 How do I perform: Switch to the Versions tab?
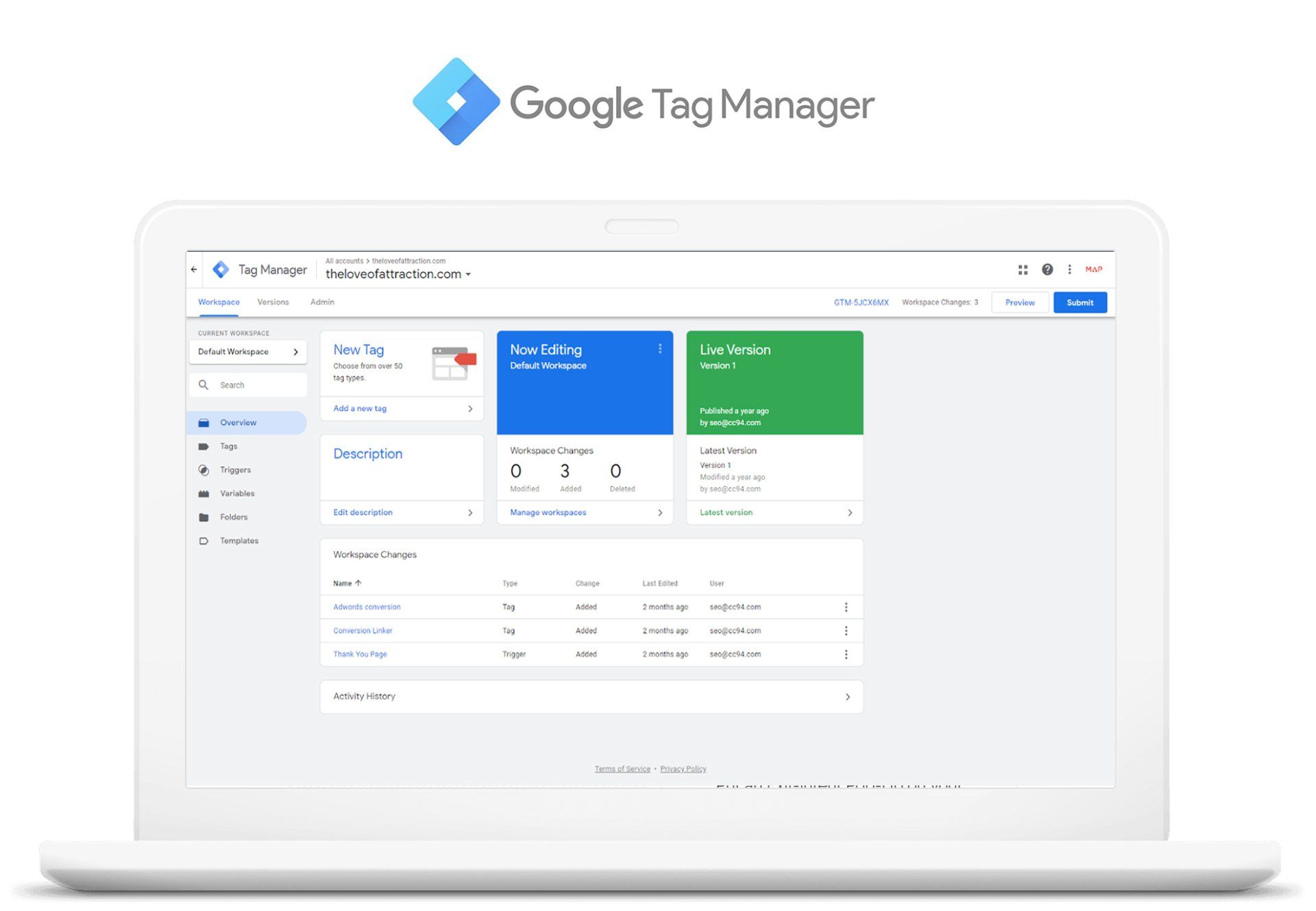click(273, 302)
